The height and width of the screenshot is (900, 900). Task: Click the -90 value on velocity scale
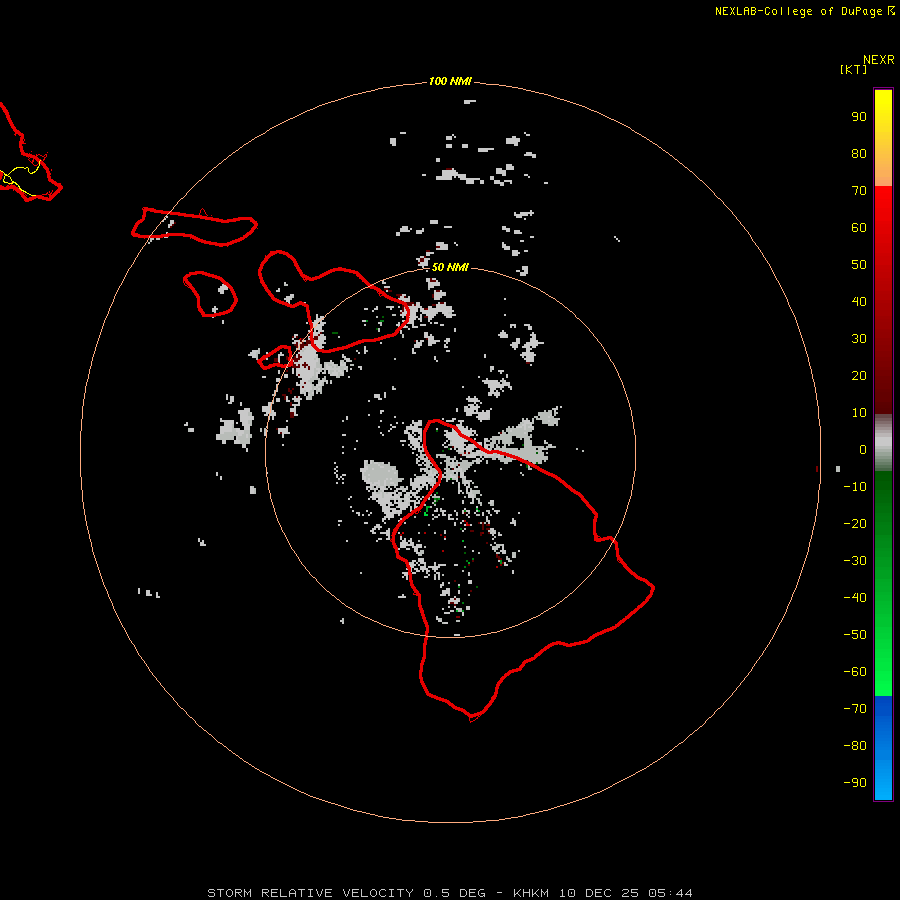pyautogui.click(x=855, y=783)
